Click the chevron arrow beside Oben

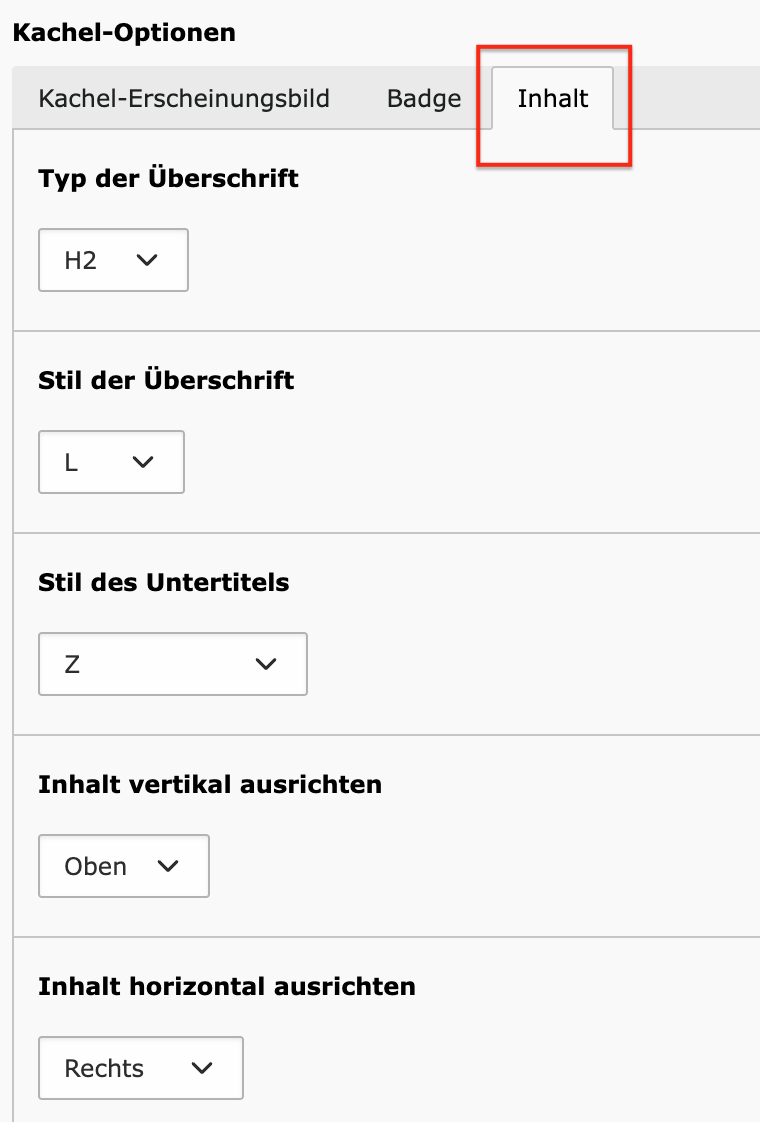168,866
